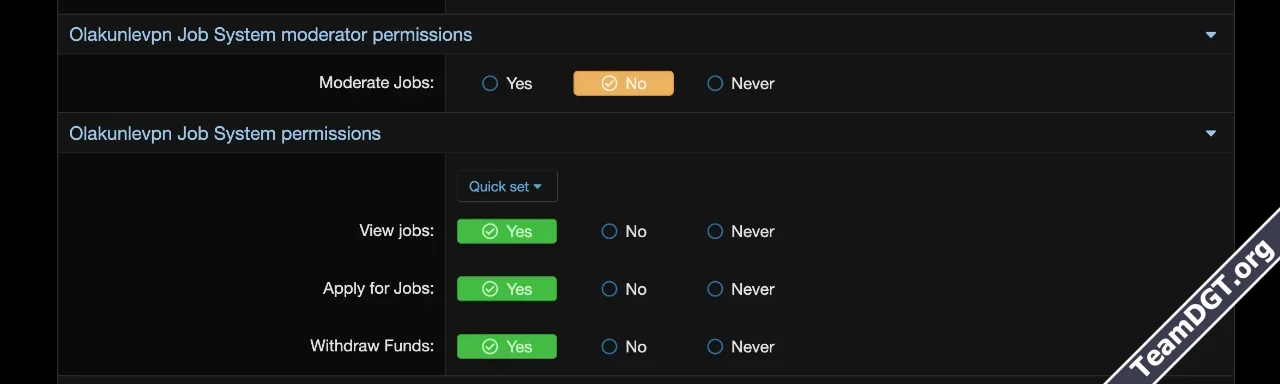
Task: Click the checkmark icon on Withdraw Funds Yes
Action: pyautogui.click(x=490, y=347)
